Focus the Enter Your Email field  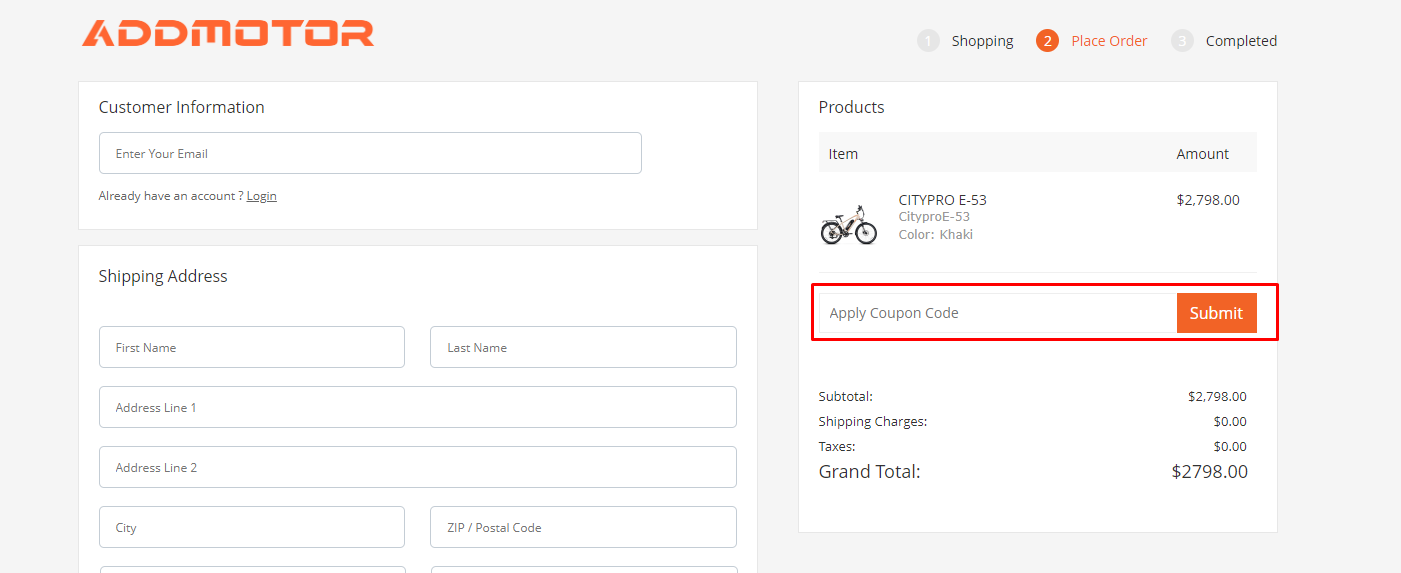pos(370,153)
